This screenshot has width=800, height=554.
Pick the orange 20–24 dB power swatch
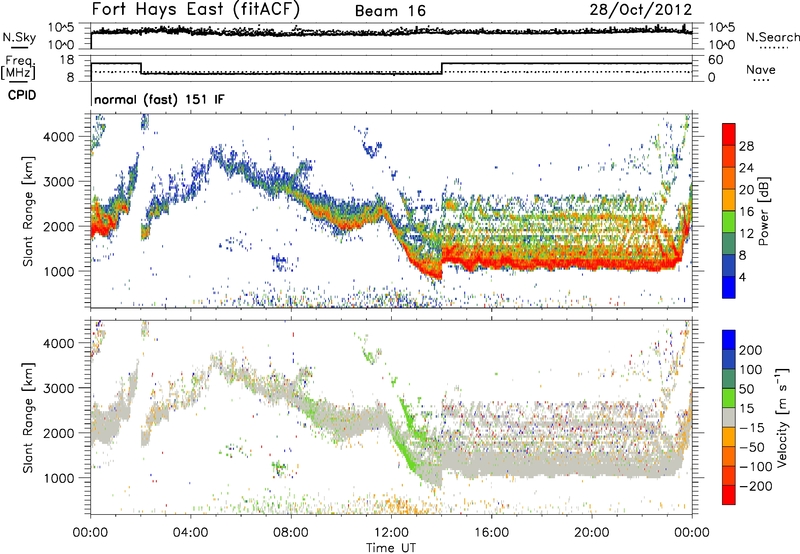729,178
